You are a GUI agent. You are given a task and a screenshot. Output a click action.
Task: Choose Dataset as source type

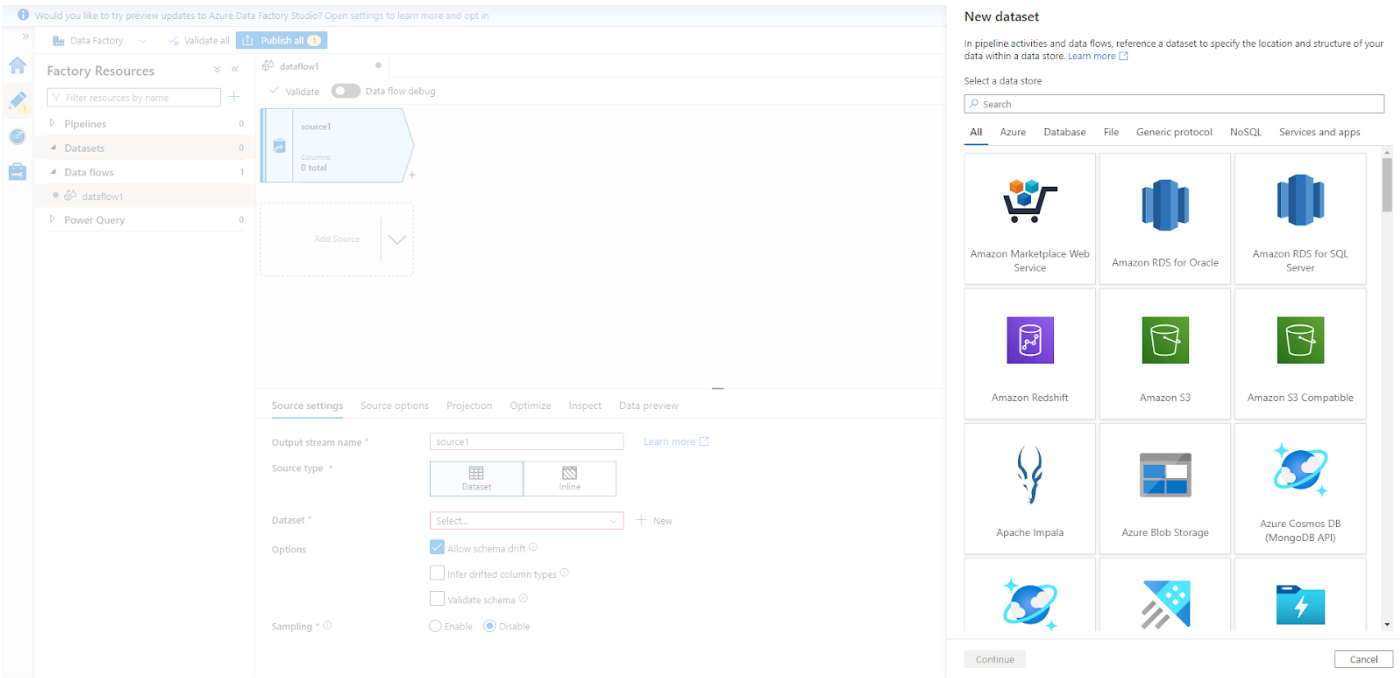476,478
